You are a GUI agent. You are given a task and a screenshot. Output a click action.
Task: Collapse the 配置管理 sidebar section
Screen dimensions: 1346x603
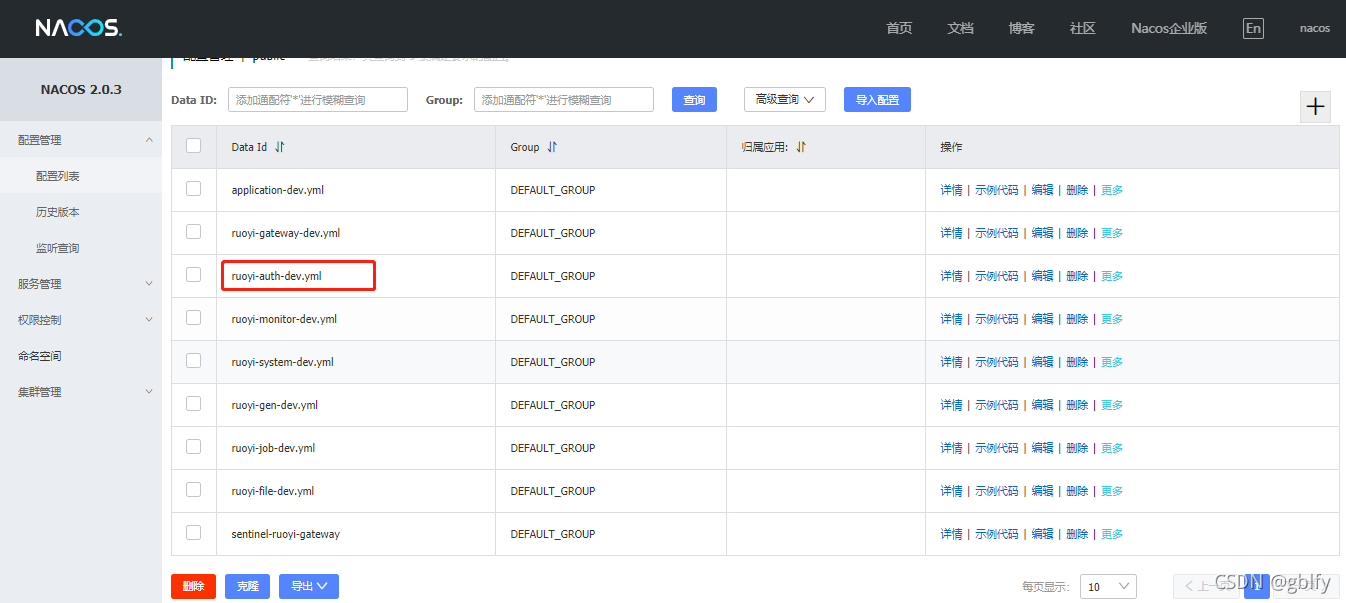pyautogui.click(x=81, y=140)
